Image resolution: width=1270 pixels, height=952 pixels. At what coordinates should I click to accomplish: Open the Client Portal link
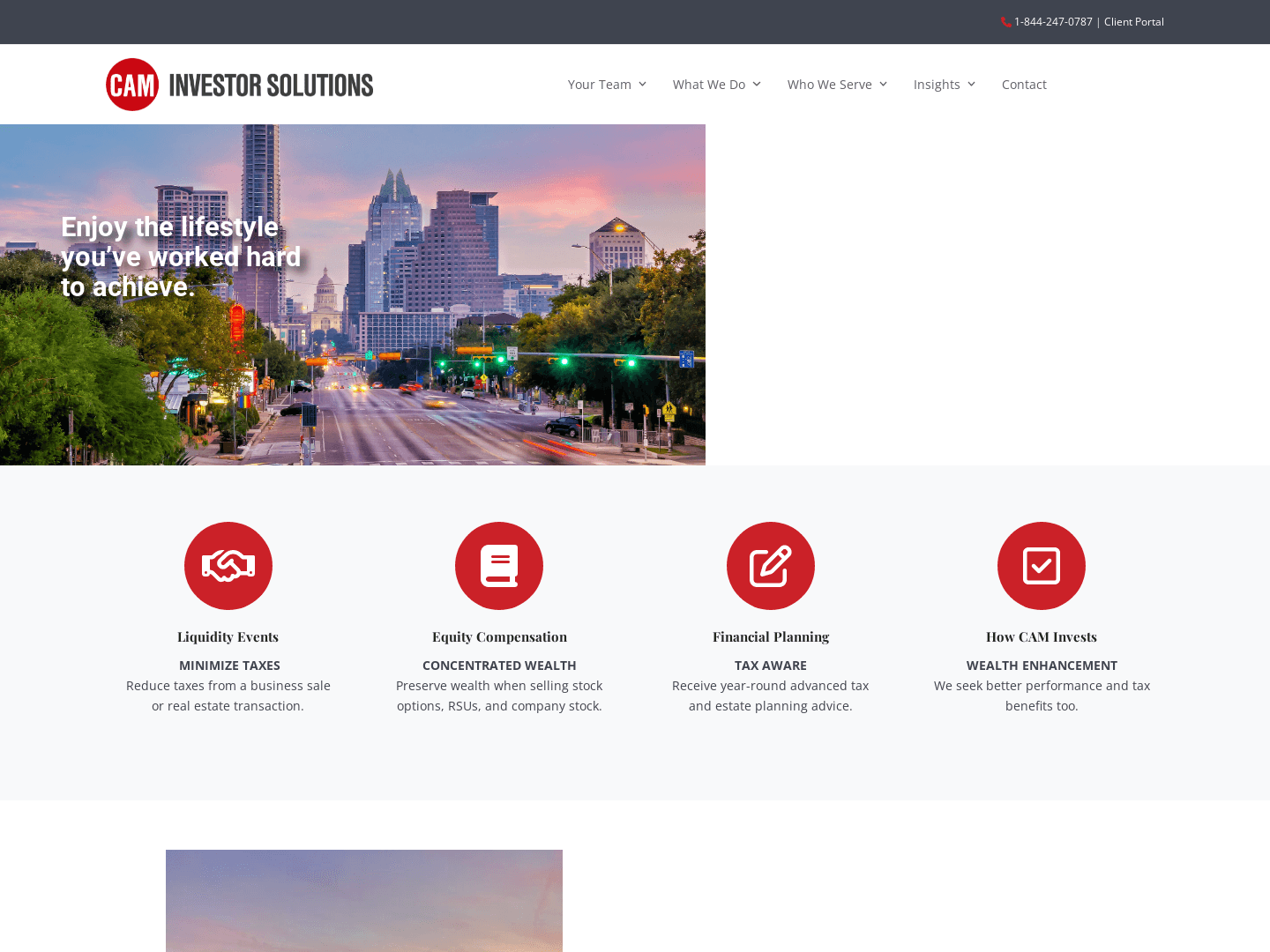click(1133, 22)
